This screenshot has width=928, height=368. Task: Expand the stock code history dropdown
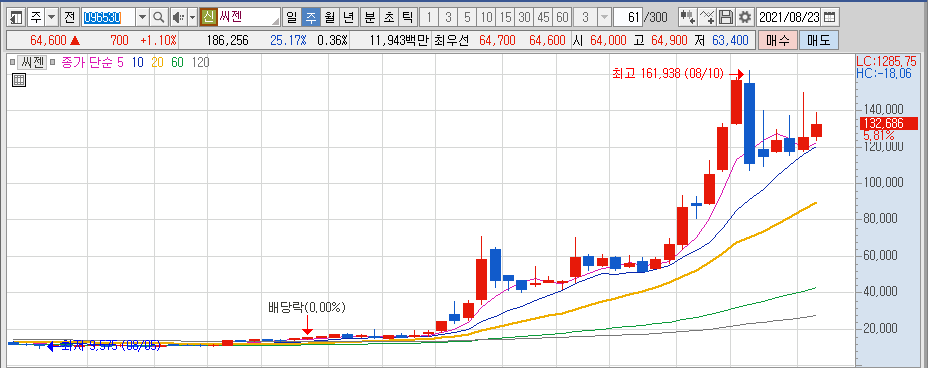tap(143, 17)
